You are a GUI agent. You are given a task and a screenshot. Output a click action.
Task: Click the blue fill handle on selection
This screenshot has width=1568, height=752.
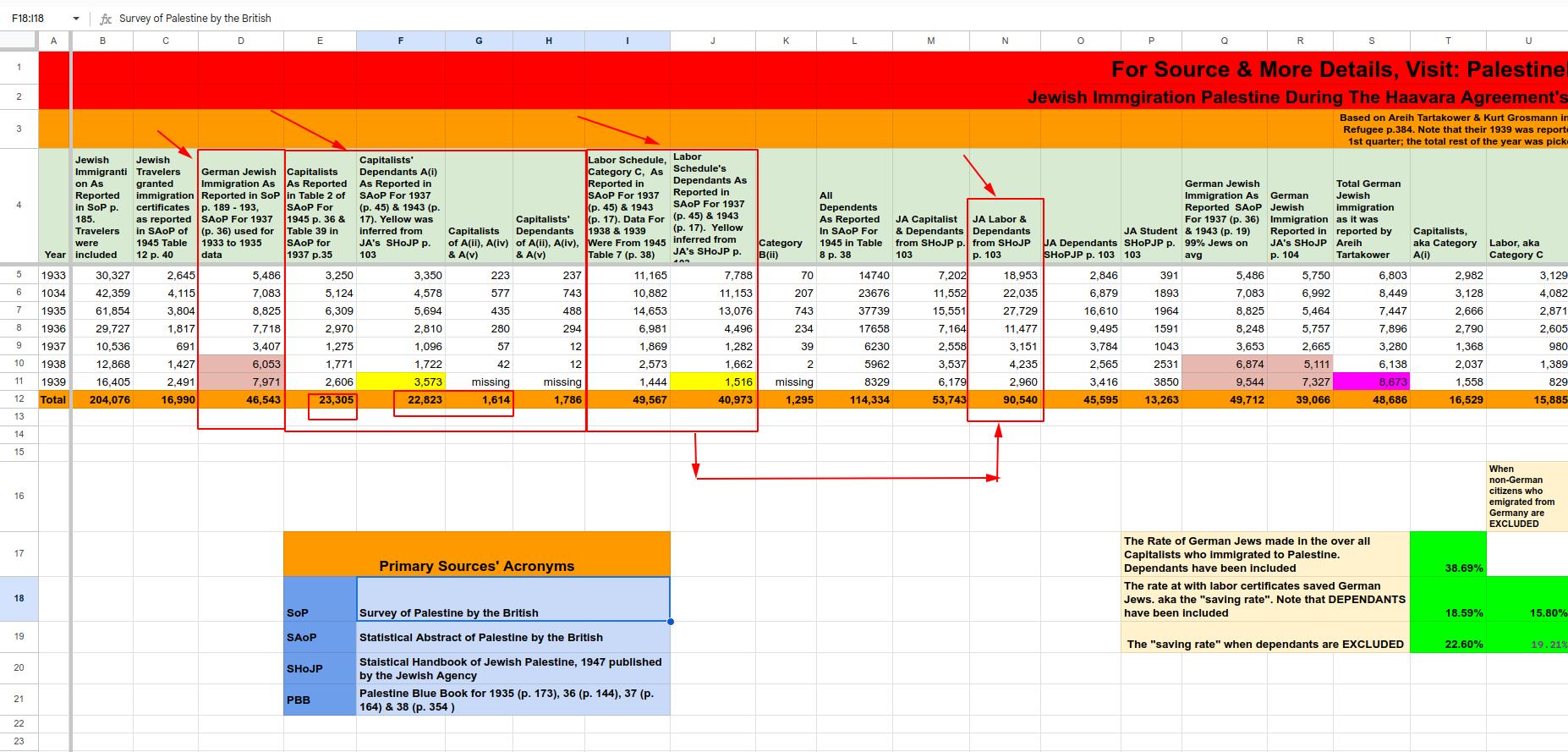click(670, 622)
